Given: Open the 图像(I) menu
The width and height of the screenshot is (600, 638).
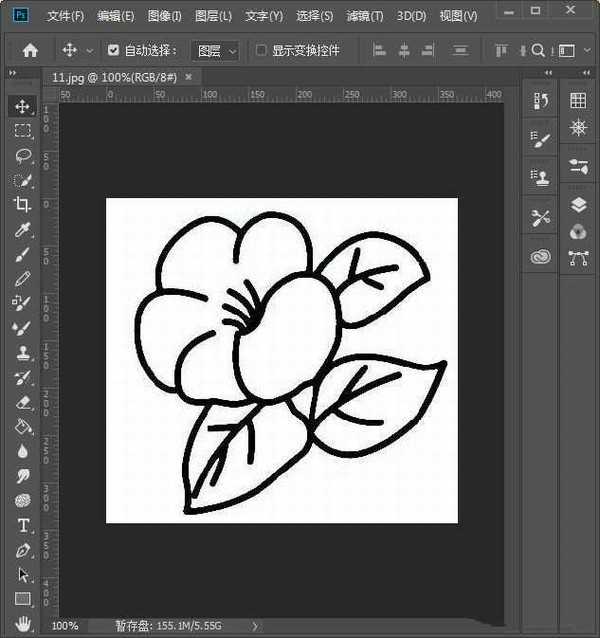Looking at the screenshot, I should click(x=164, y=16).
